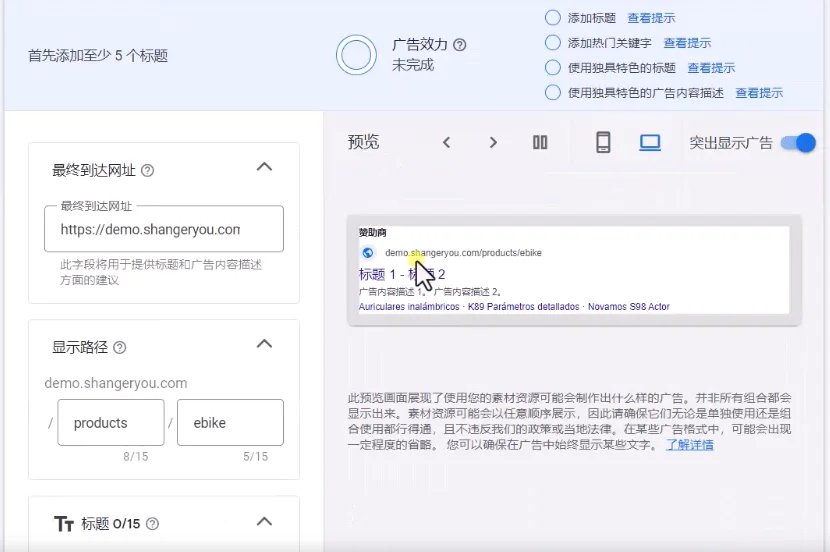Viewport: 830px width, 552px height.
Task: Open 查看提示 link for 添加热门关键字
Action: (687, 43)
